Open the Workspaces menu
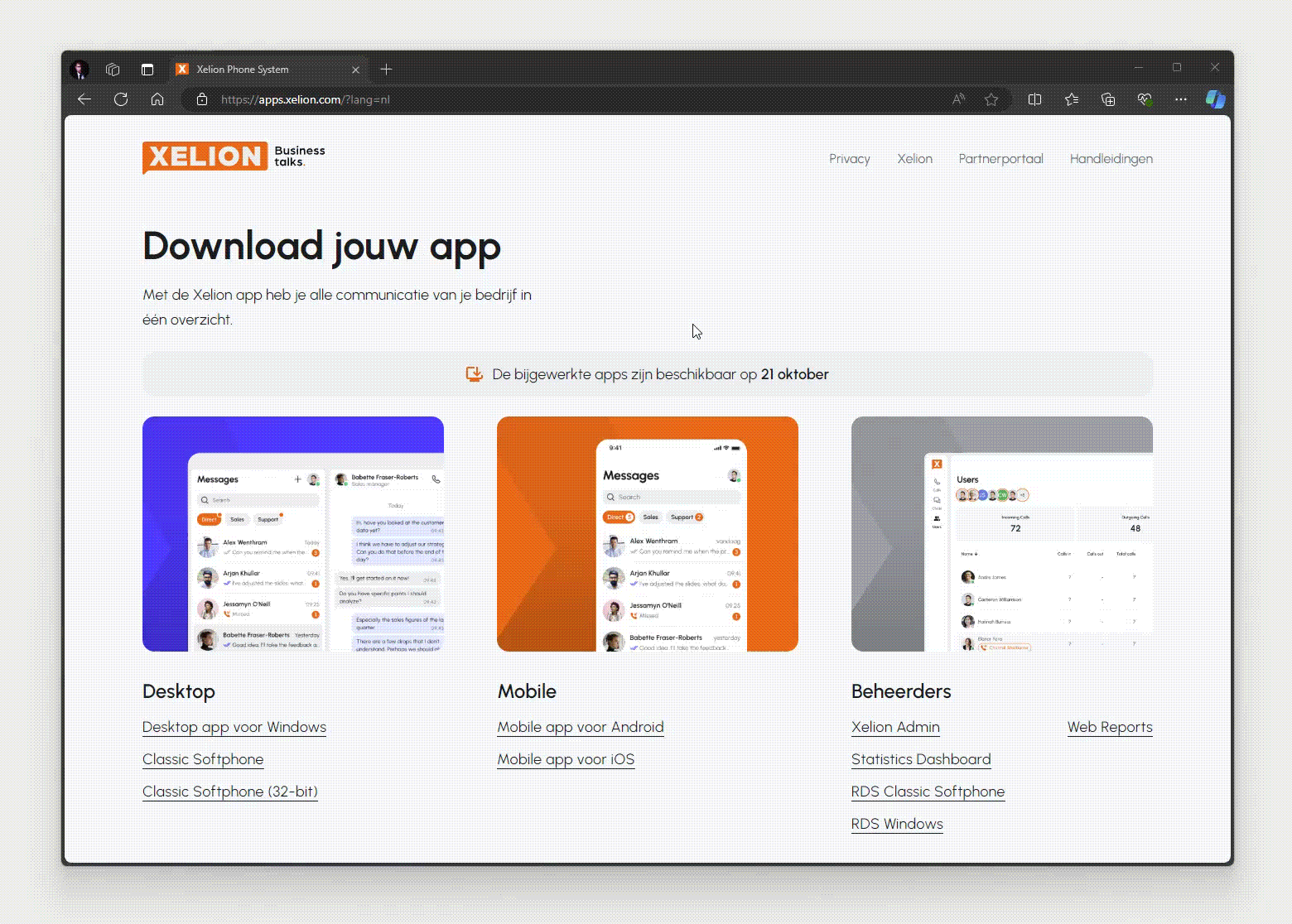Image resolution: width=1292 pixels, height=924 pixels. tap(113, 70)
